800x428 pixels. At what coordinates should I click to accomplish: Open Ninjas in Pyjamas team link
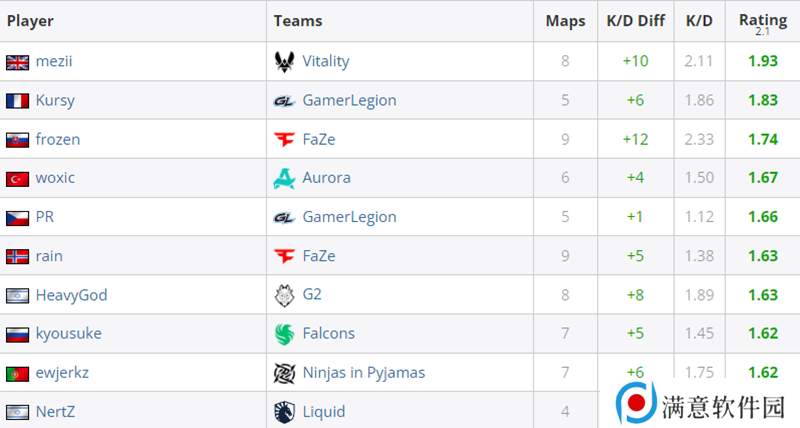click(363, 373)
